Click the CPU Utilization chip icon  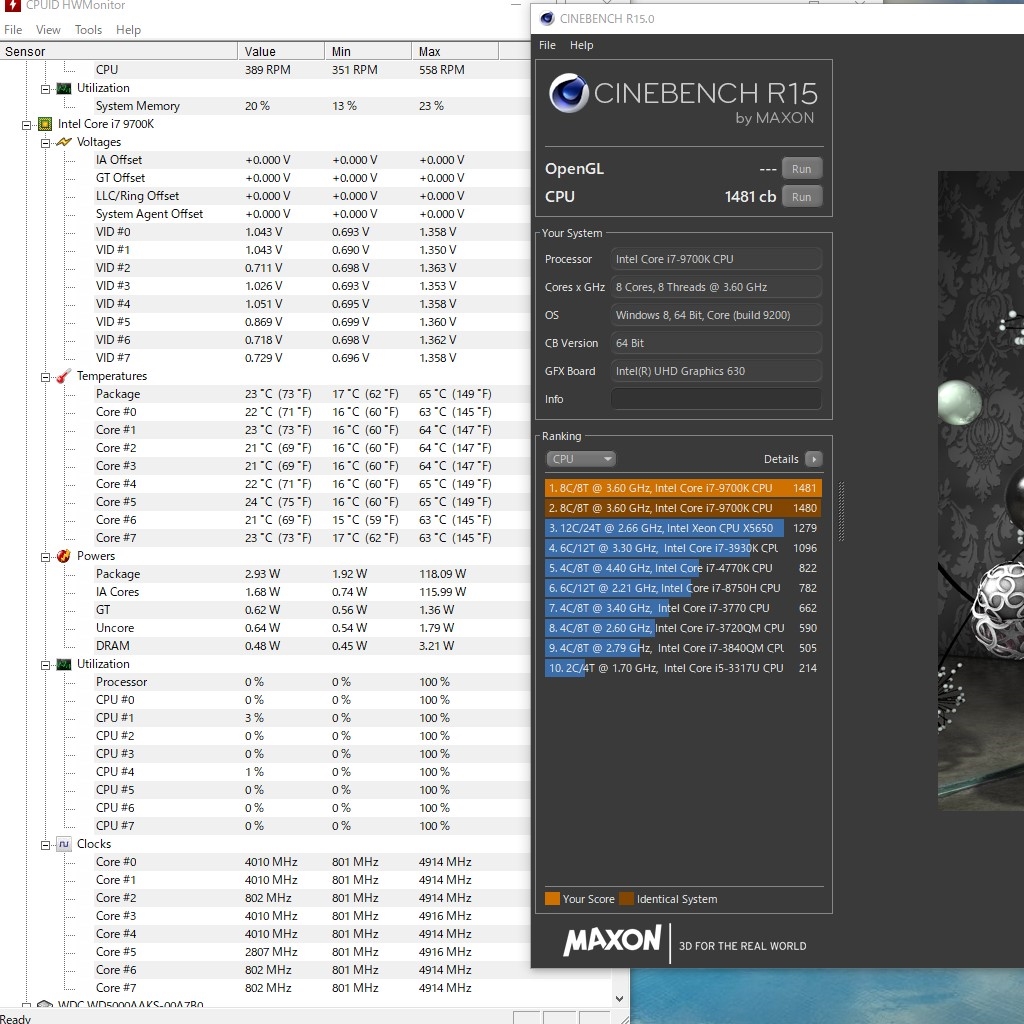click(x=63, y=664)
